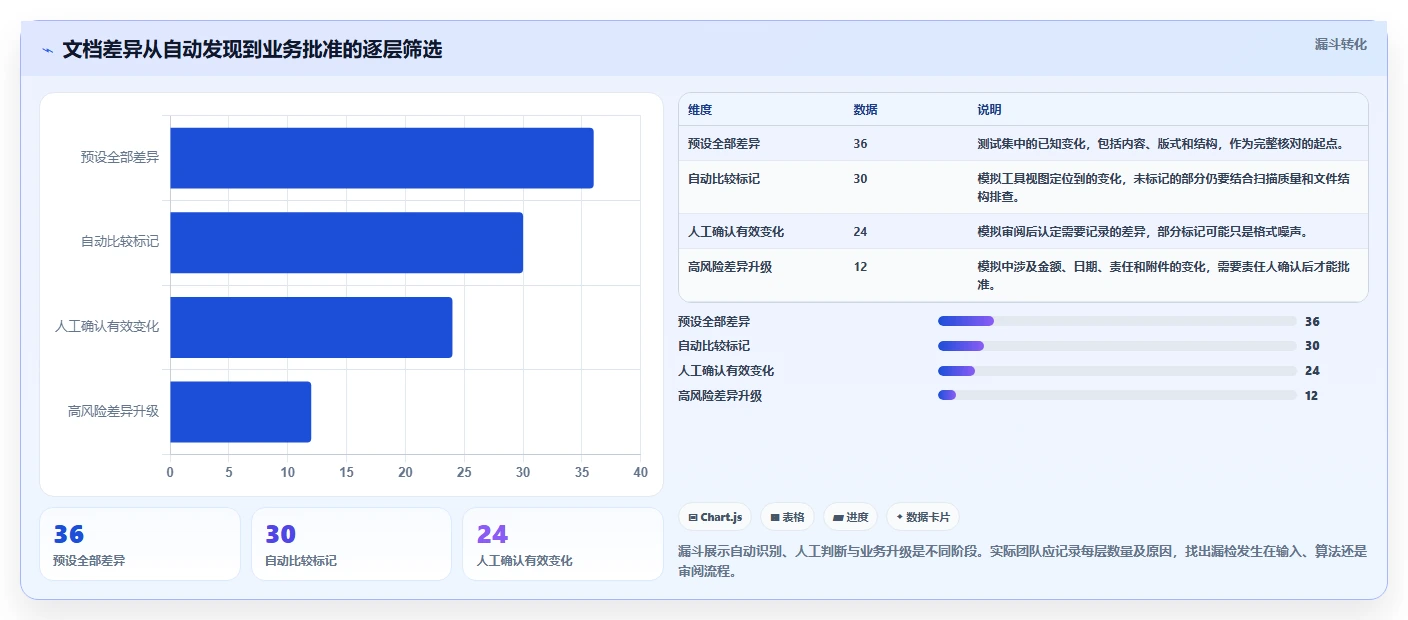Click the wave icon beside the page title
The image size is (1408, 620).
point(47,50)
